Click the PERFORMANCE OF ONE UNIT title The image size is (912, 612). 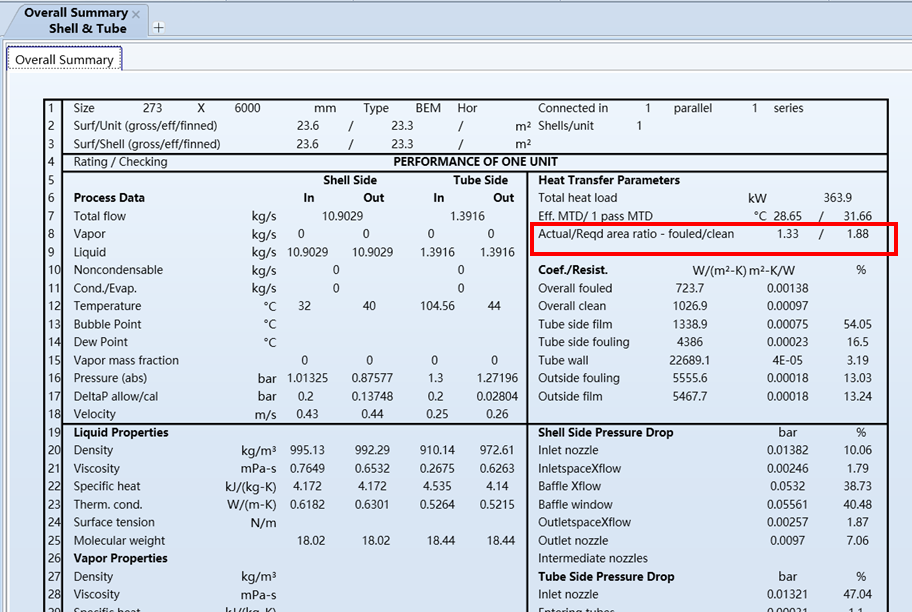pos(475,162)
